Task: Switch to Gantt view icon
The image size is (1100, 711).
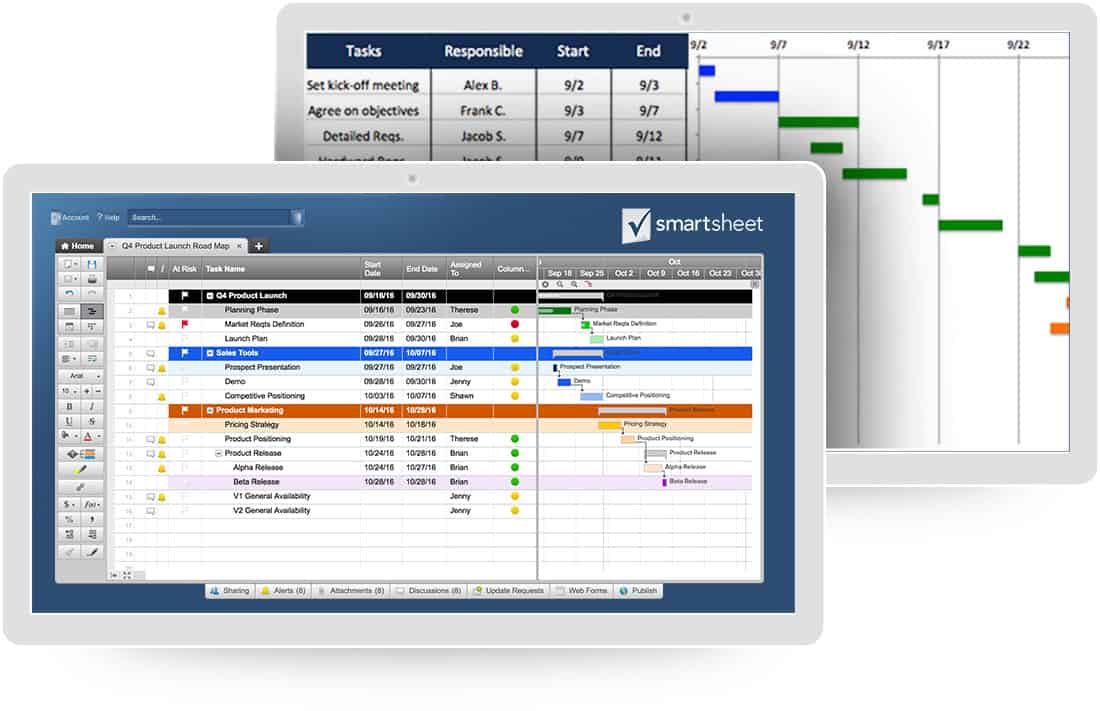Action: tap(92, 311)
